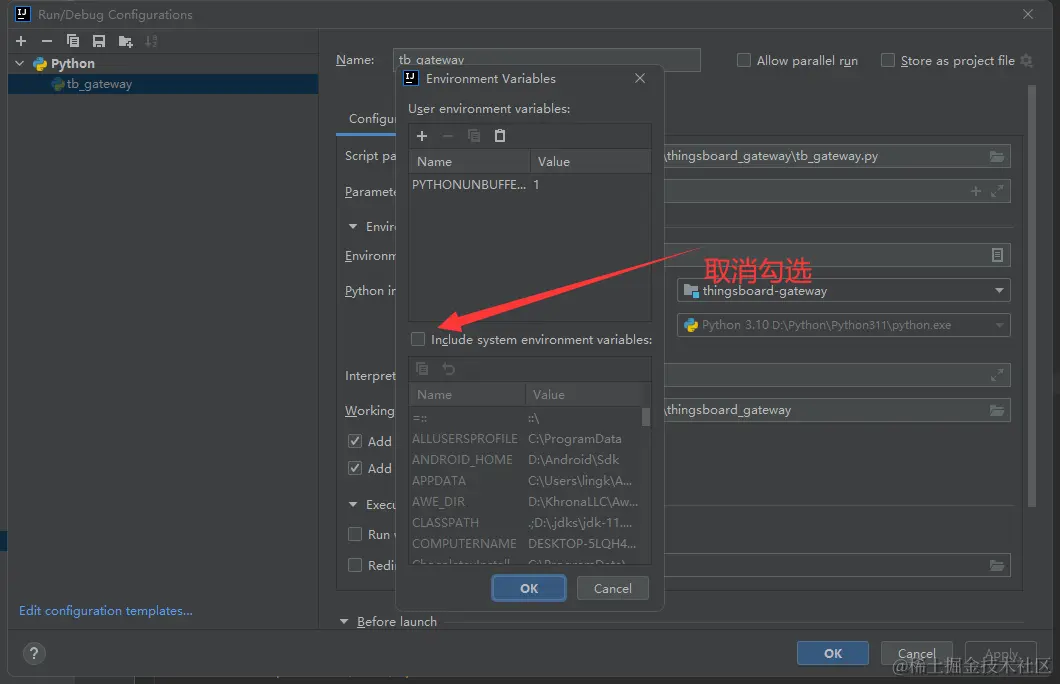Screen dimensions: 1060x684
Task: Click Run/Debug Configurations vertical scrollbar
Action: [1032, 295]
